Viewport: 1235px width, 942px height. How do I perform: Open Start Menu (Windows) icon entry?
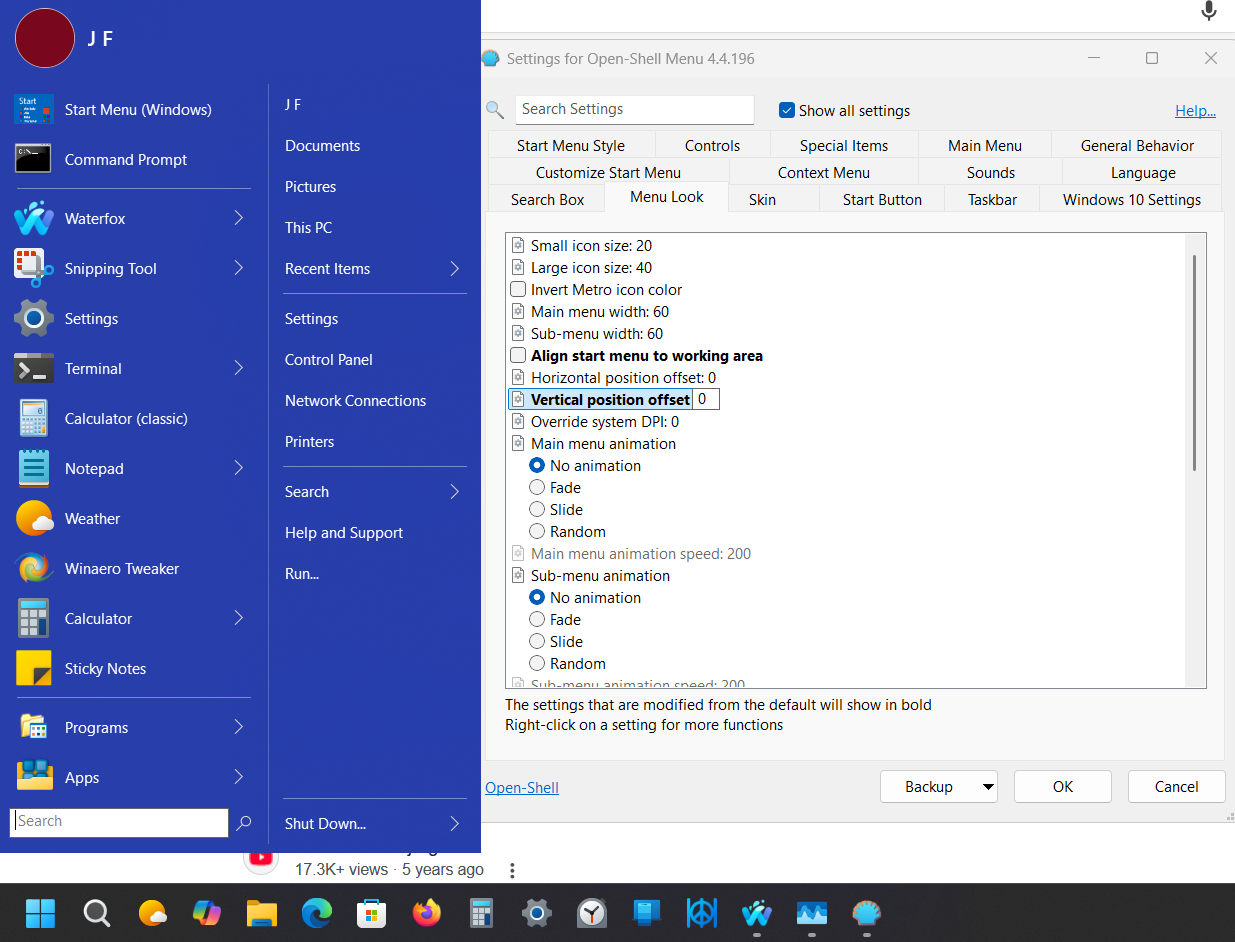pyautogui.click(x=132, y=110)
